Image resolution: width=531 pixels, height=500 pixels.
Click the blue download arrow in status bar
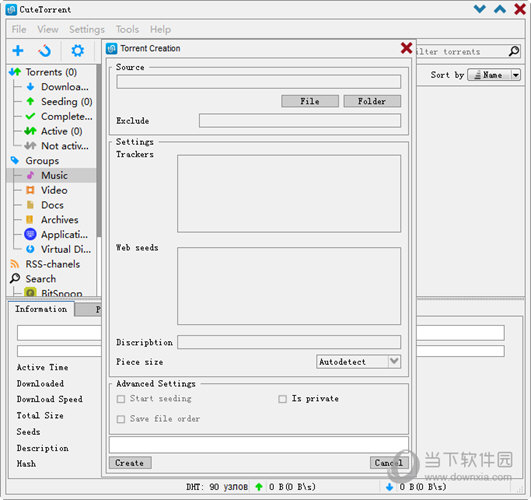(x=389, y=487)
